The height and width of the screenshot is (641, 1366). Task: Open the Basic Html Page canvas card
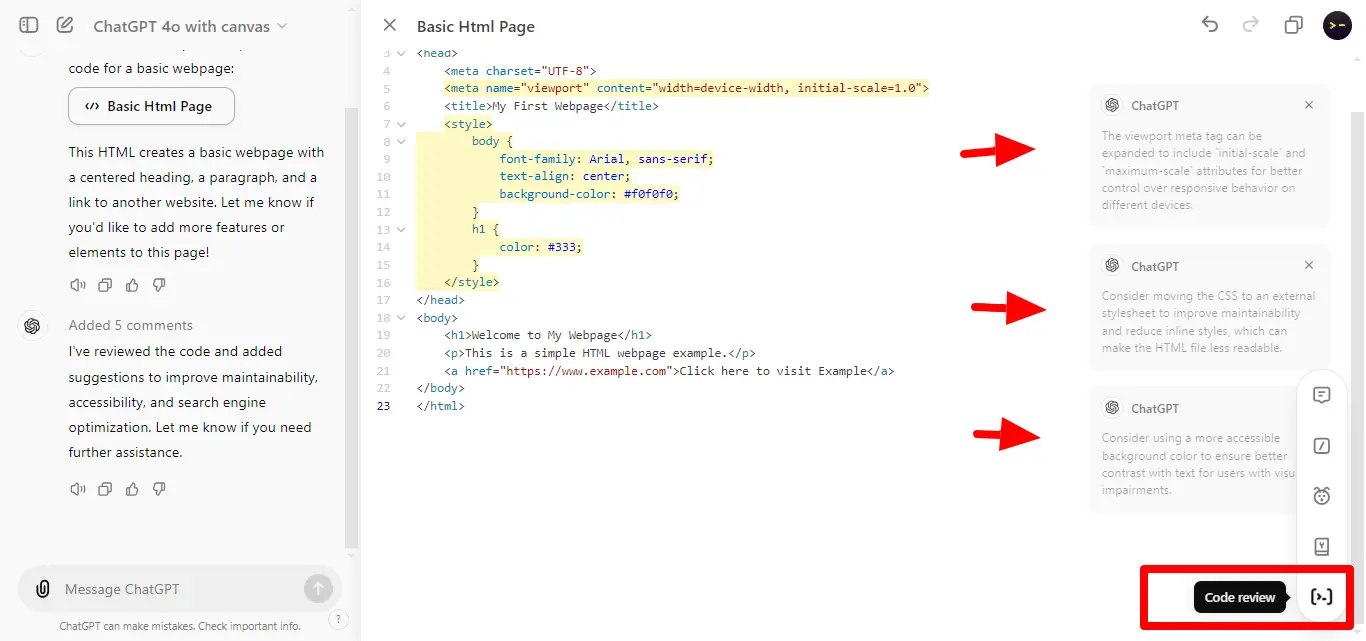tap(151, 105)
